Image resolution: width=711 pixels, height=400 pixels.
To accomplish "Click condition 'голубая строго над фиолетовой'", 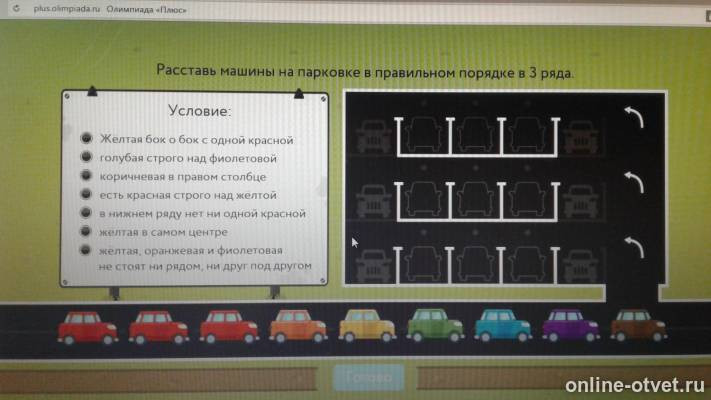I will (x=188, y=158).
